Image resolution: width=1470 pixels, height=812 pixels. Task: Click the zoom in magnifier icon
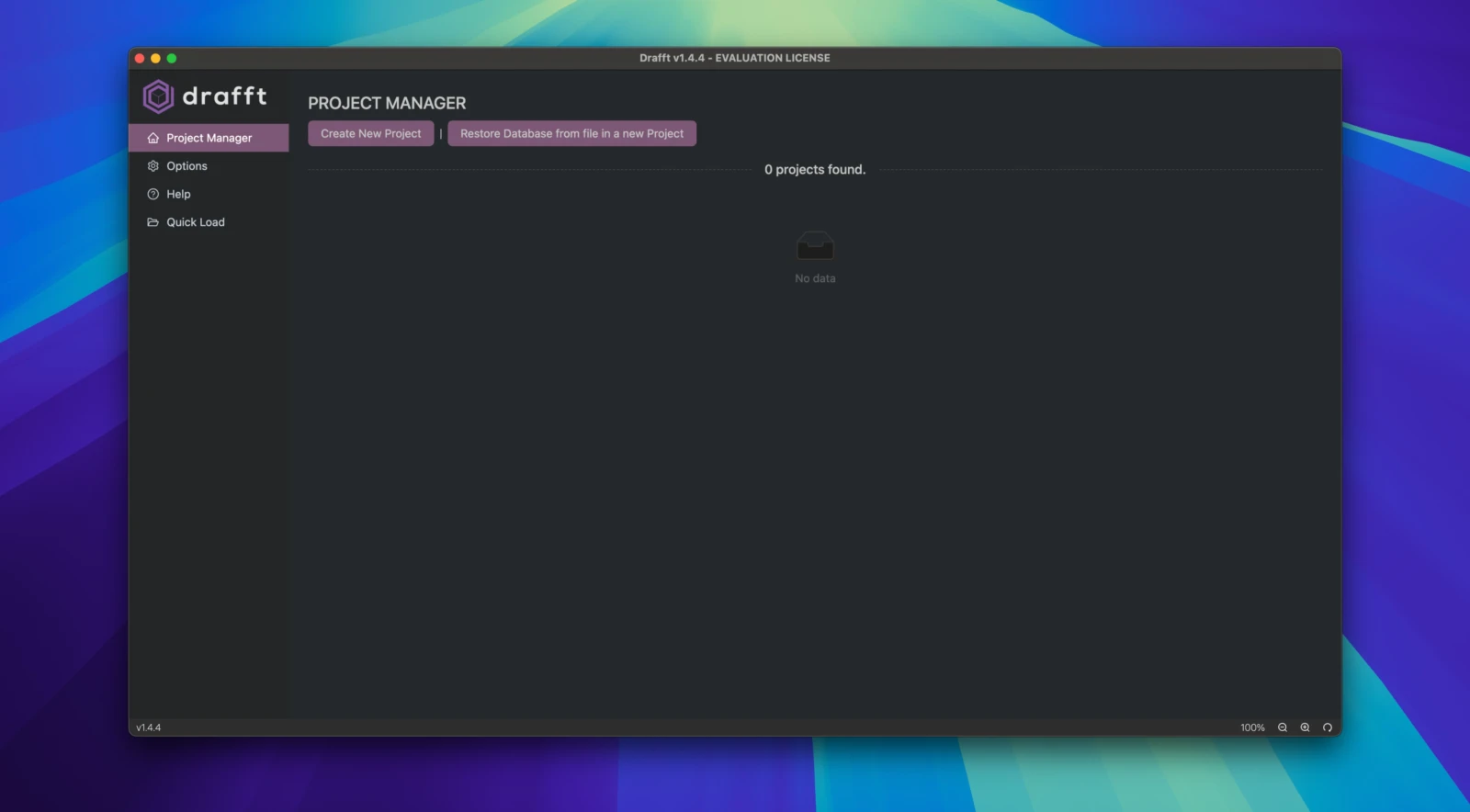point(1305,727)
